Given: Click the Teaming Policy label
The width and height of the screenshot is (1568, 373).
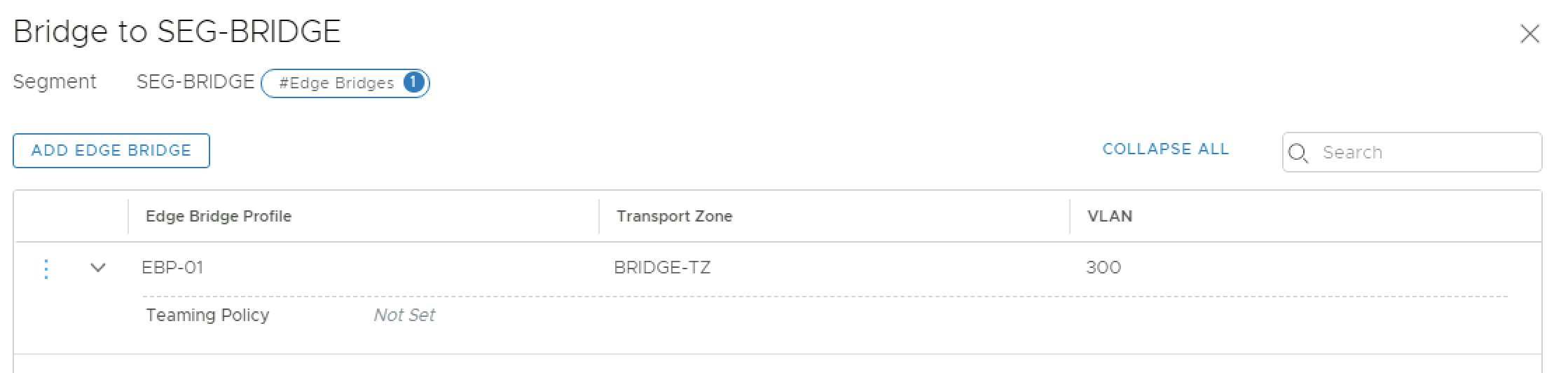Looking at the screenshot, I should 207,315.
